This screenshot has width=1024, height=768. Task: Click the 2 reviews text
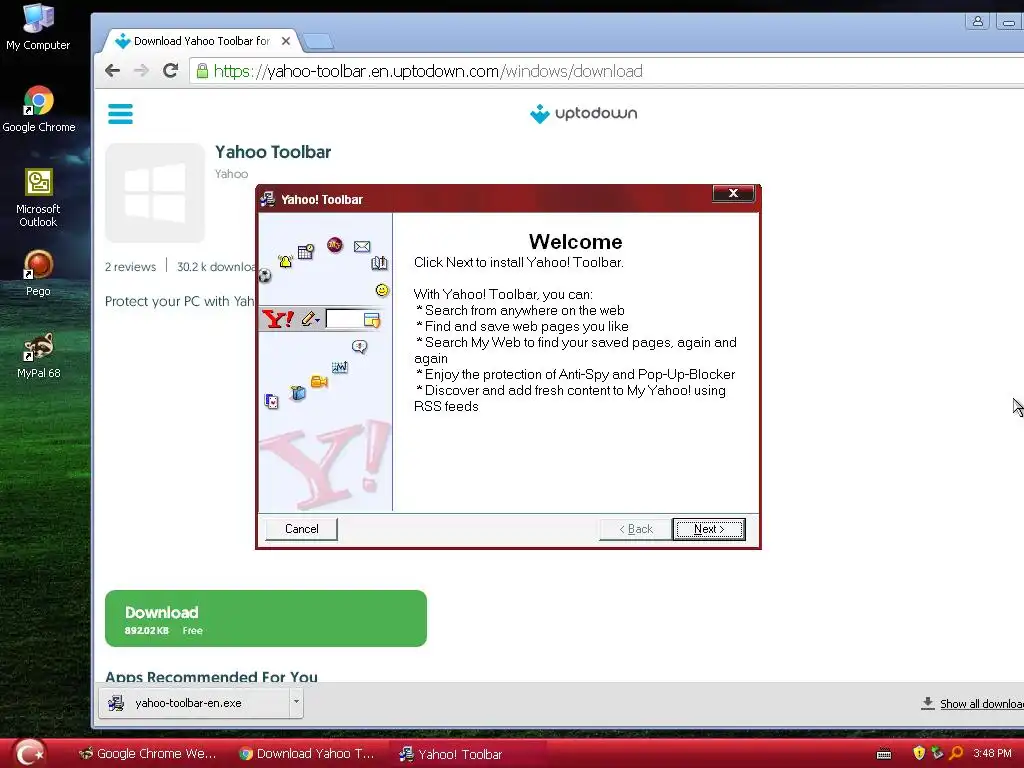(131, 266)
